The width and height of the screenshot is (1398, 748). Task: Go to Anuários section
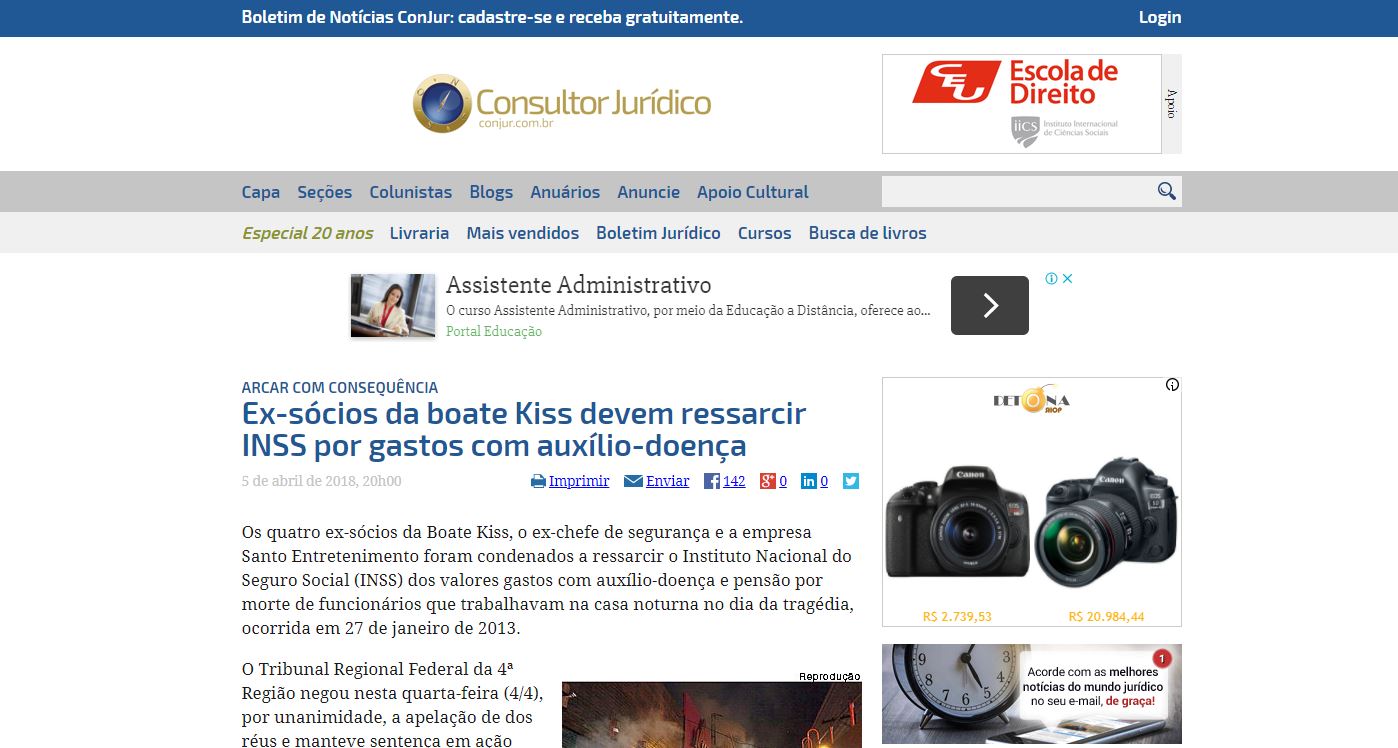[565, 192]
